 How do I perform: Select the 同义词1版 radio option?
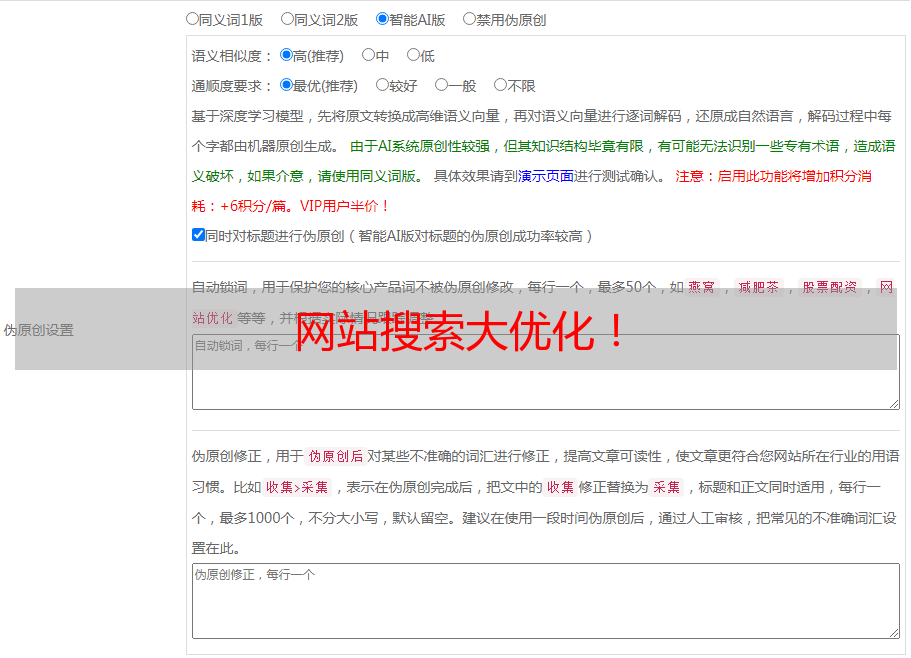pos(192,19)
